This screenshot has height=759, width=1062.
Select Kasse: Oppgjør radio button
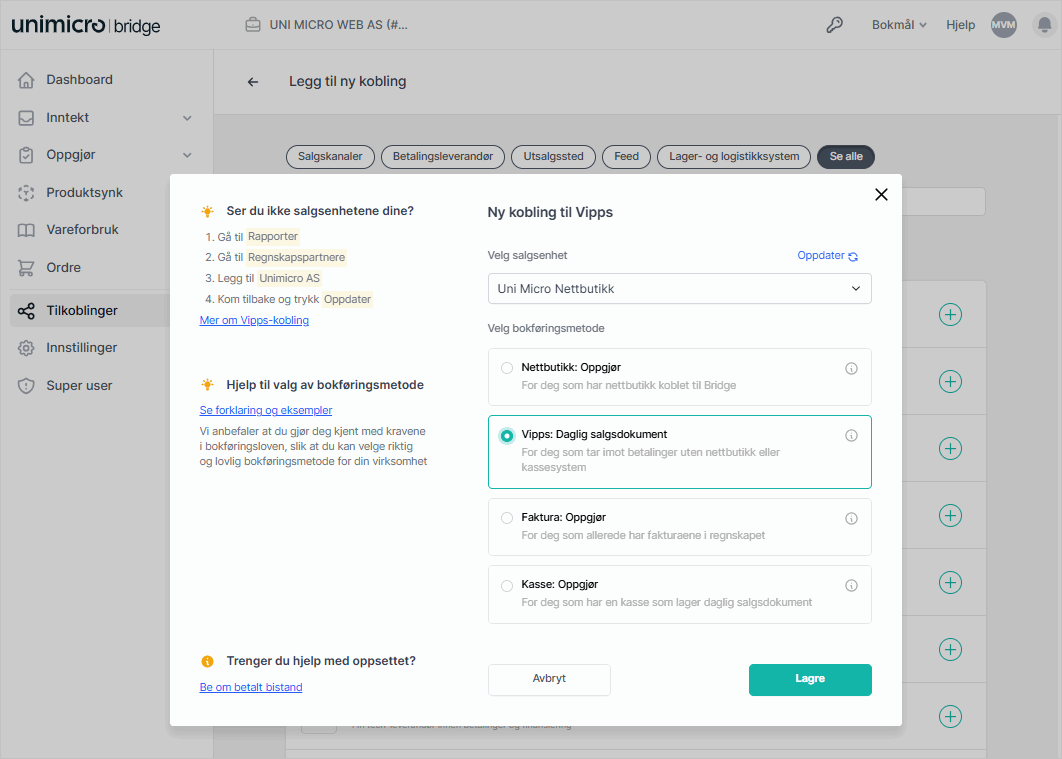point(507,586)
